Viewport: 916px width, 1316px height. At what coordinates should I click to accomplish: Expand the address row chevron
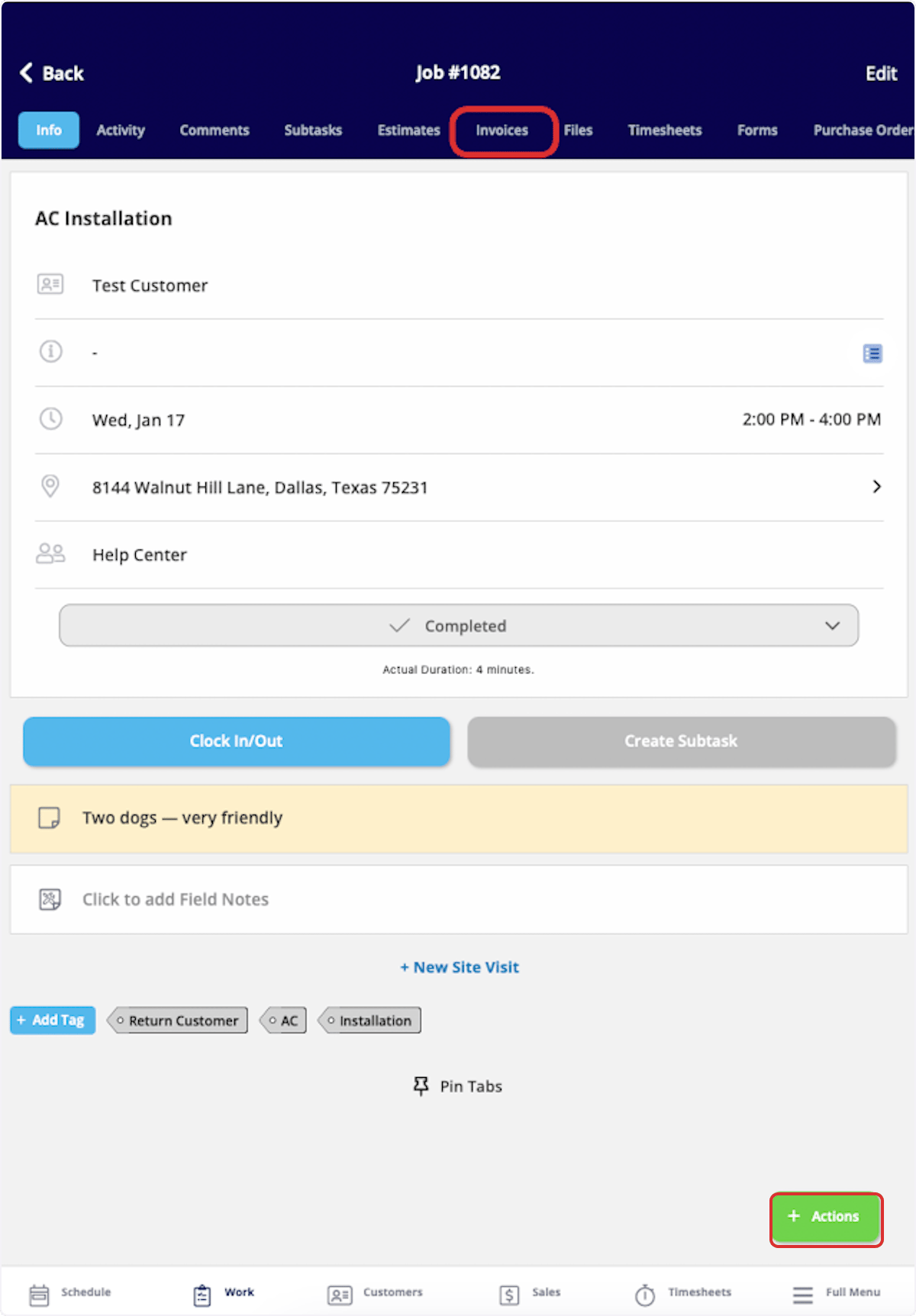click(x=876, y=486)
